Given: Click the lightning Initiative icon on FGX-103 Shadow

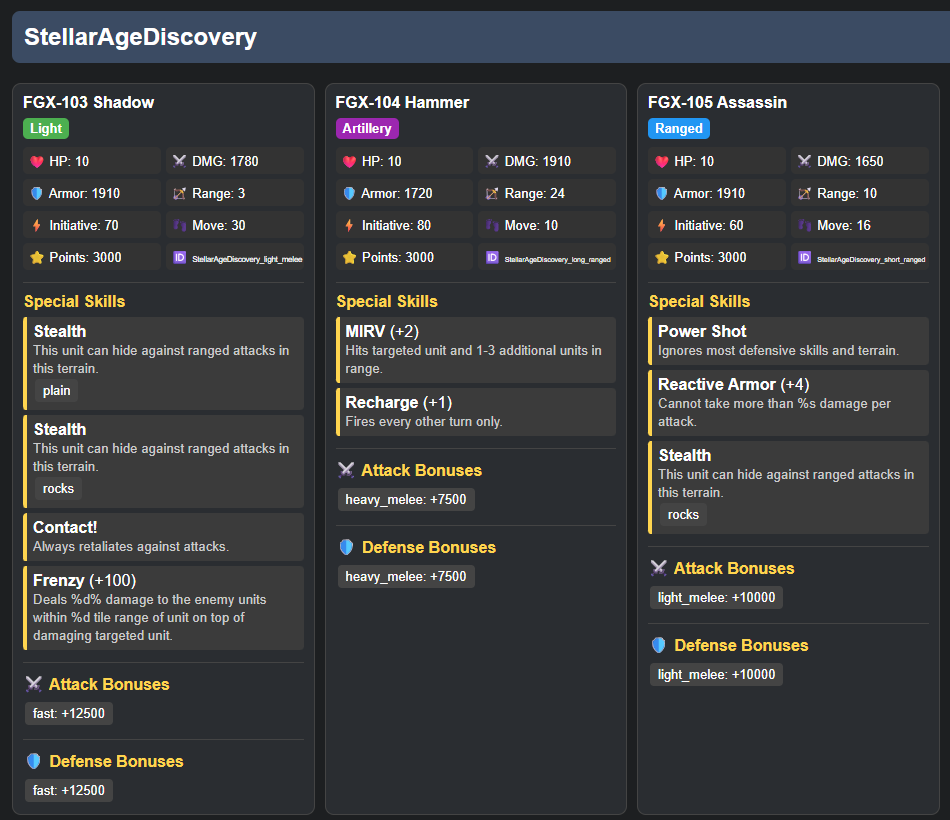Looking at the screenshot, I should coord(37,225).
